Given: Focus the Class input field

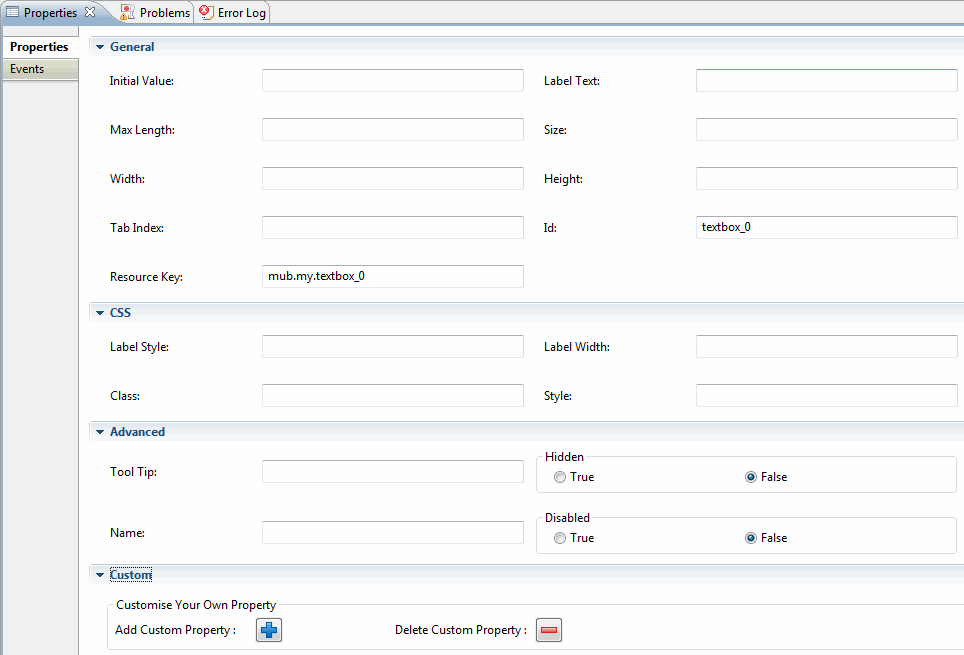Looking at the screenshot, I should point(393,395).
